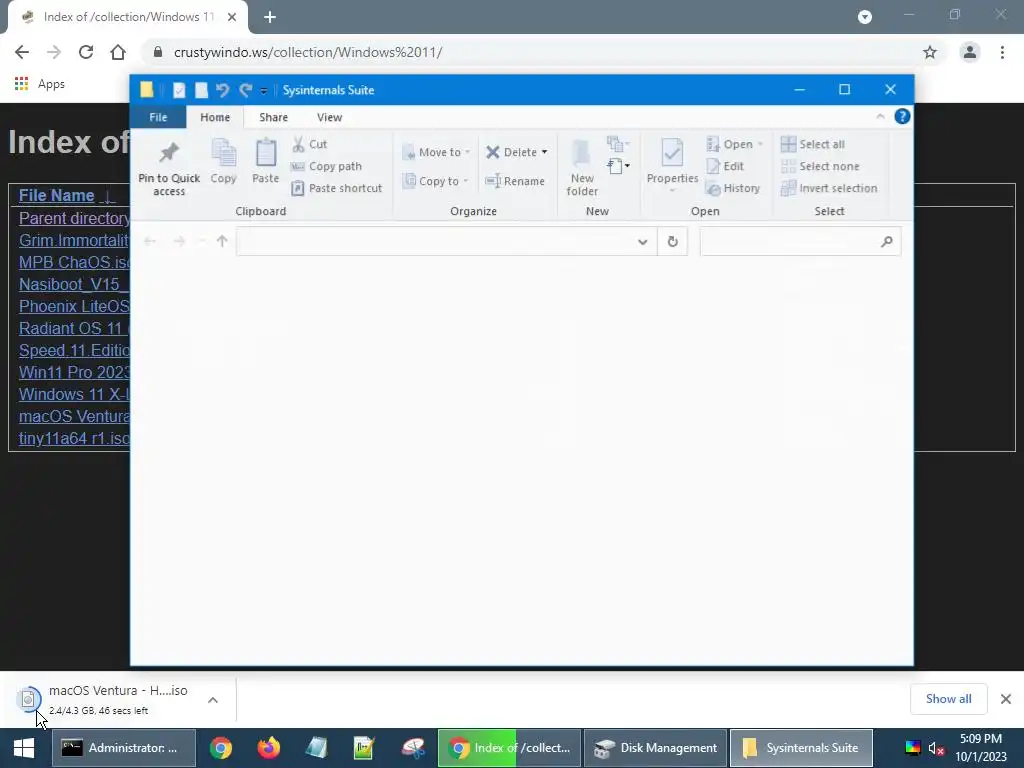
Task: Click History in Open group
Action: pyautogui.click(x=733, y=188)
